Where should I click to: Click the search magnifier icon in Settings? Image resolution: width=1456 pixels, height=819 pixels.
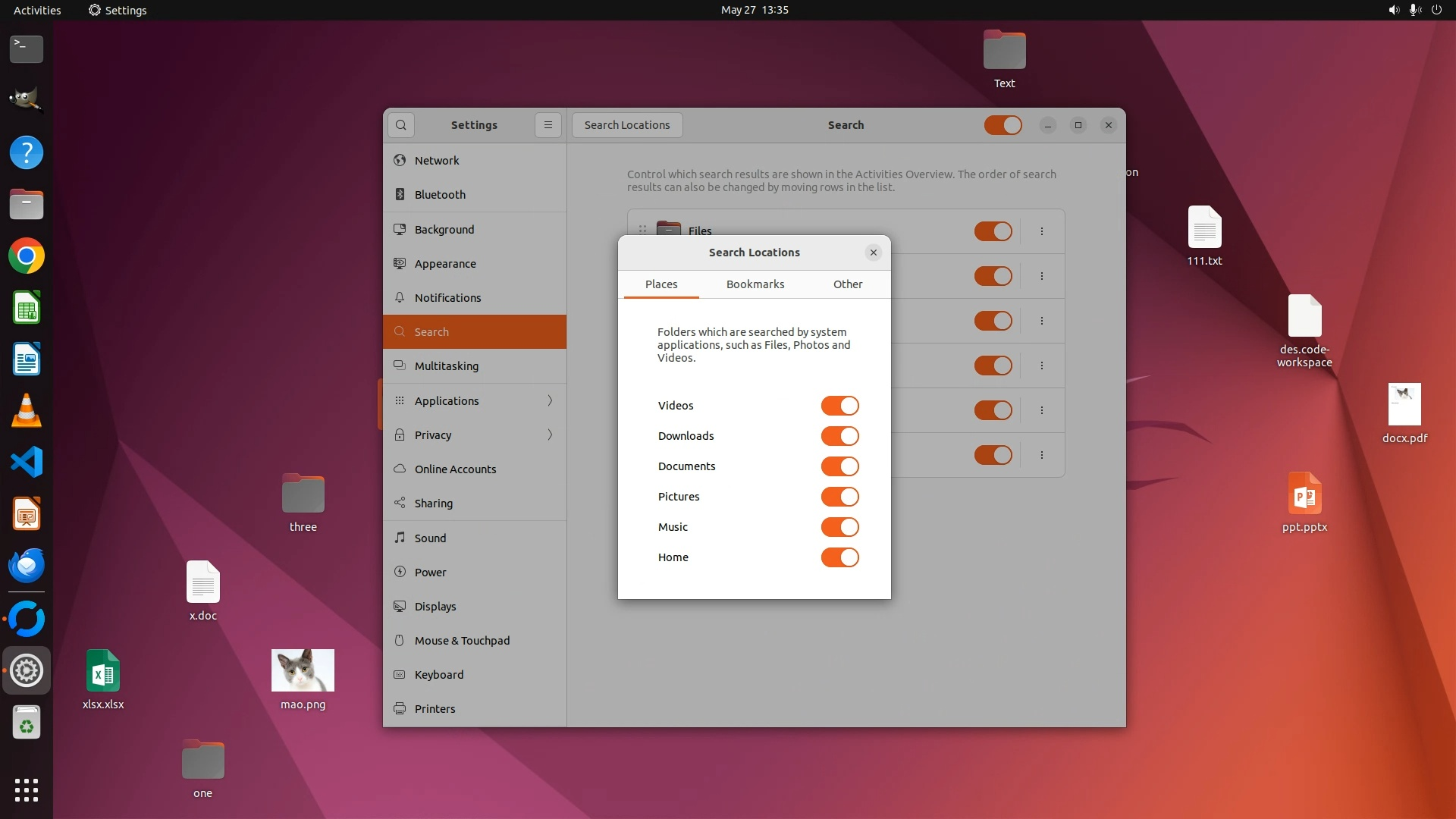coord(401,125)
